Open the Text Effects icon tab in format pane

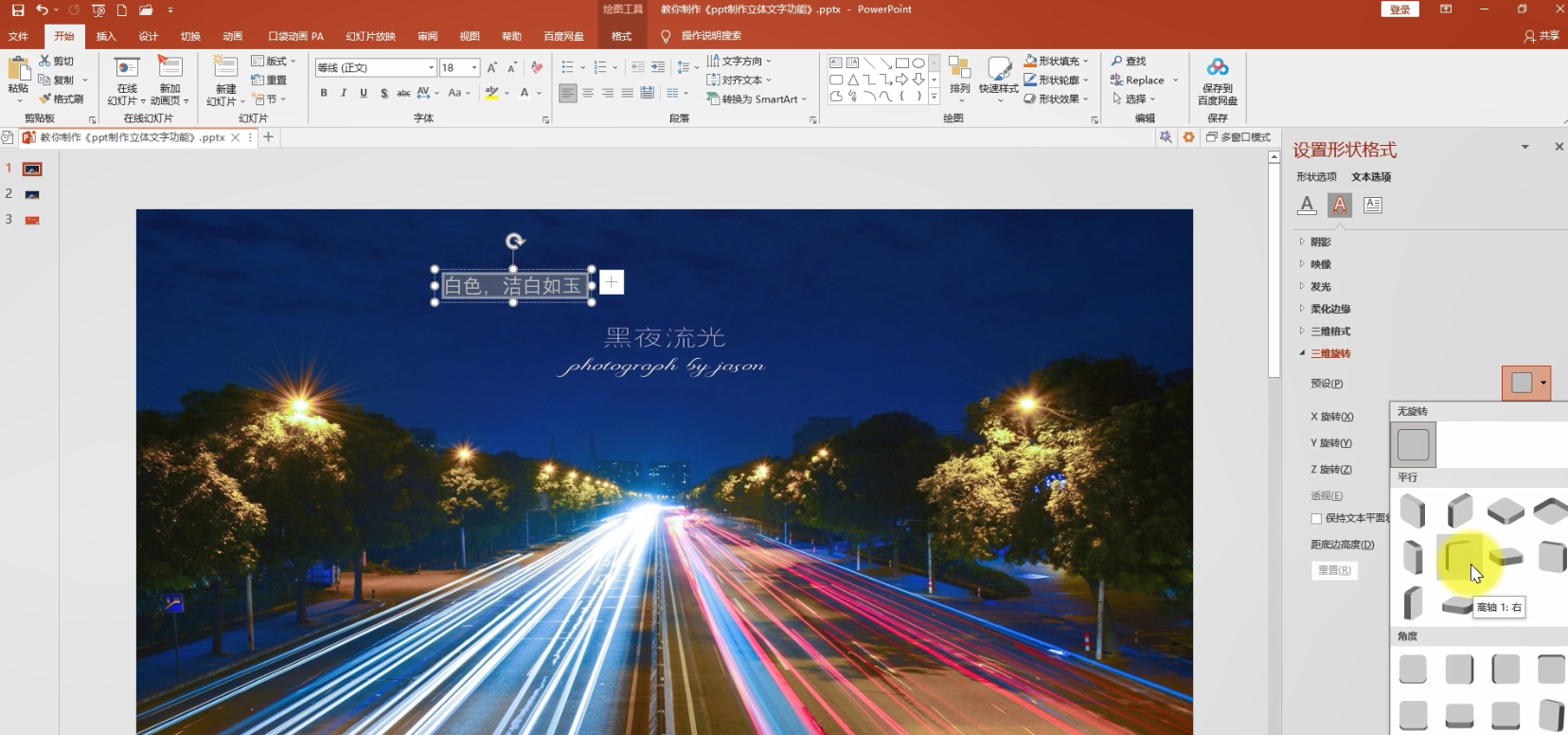pyautogui.click(x=1340, y=205)
